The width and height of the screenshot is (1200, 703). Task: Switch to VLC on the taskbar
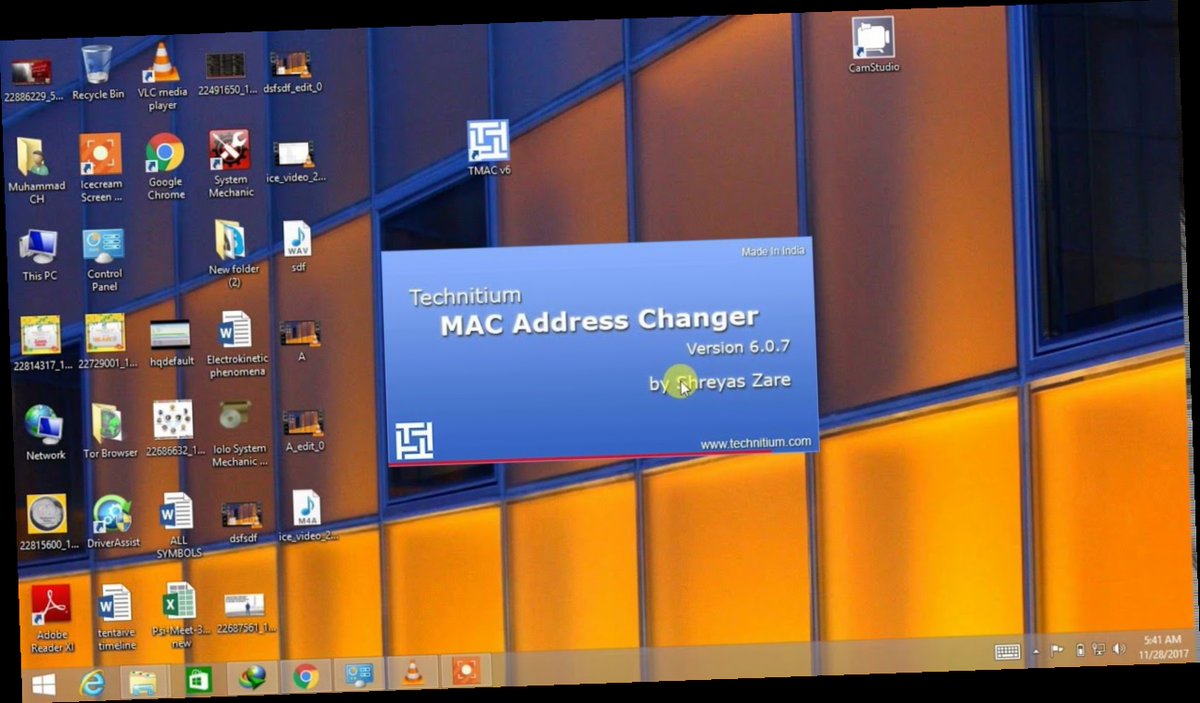[412, 672]
